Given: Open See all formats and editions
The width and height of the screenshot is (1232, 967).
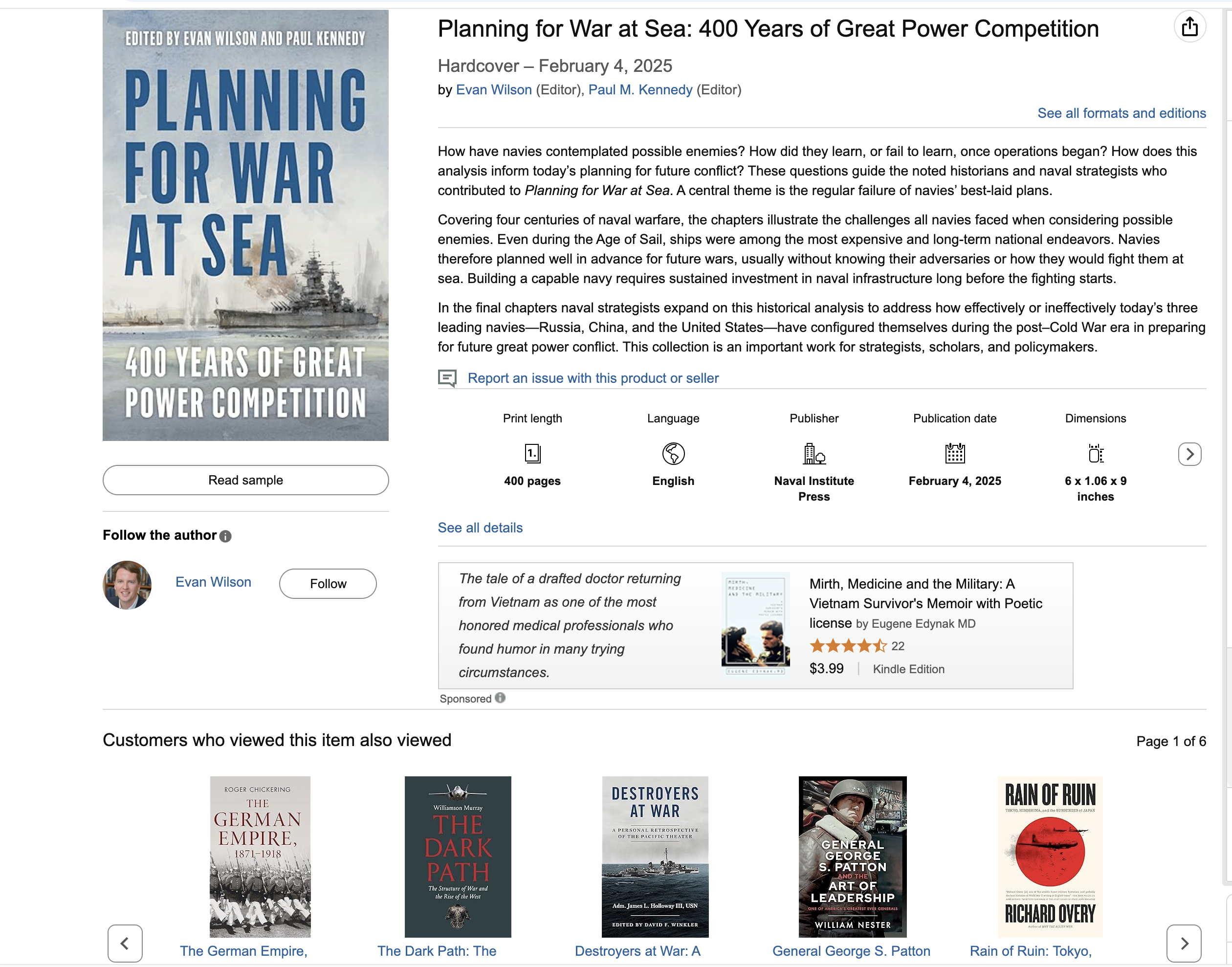Looking at the screenshot, I should pos(1122,113).
